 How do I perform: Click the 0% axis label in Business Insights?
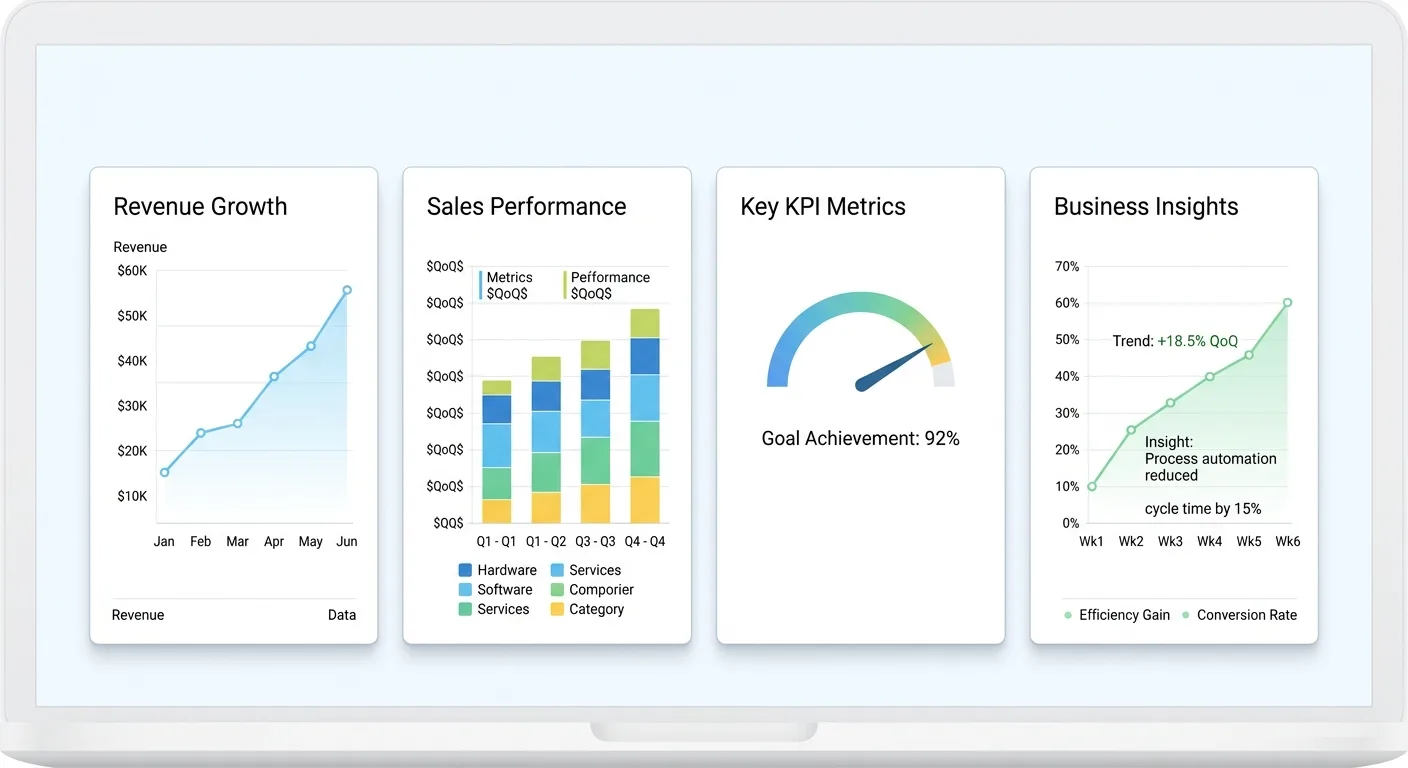coord(1070,523)
